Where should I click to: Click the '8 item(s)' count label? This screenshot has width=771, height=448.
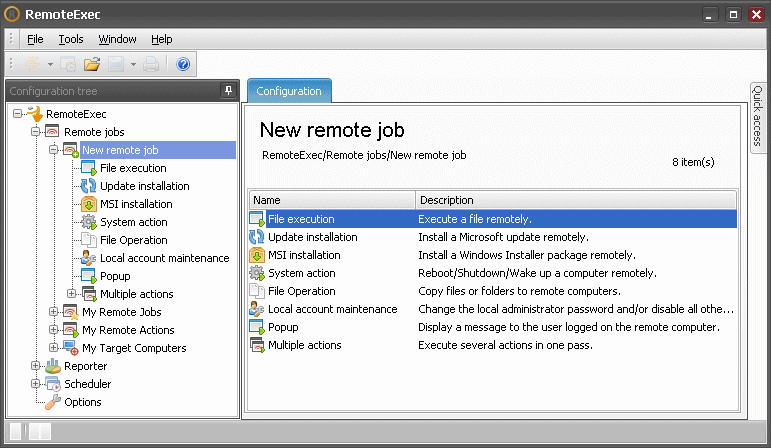693,162
